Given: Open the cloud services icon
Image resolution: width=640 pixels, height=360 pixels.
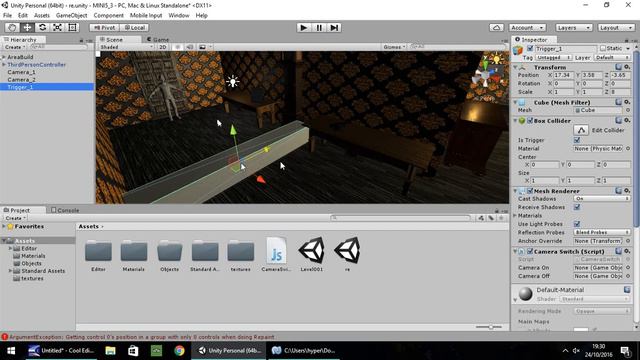Looking at the screenshot, I should [x=496, y=27].
